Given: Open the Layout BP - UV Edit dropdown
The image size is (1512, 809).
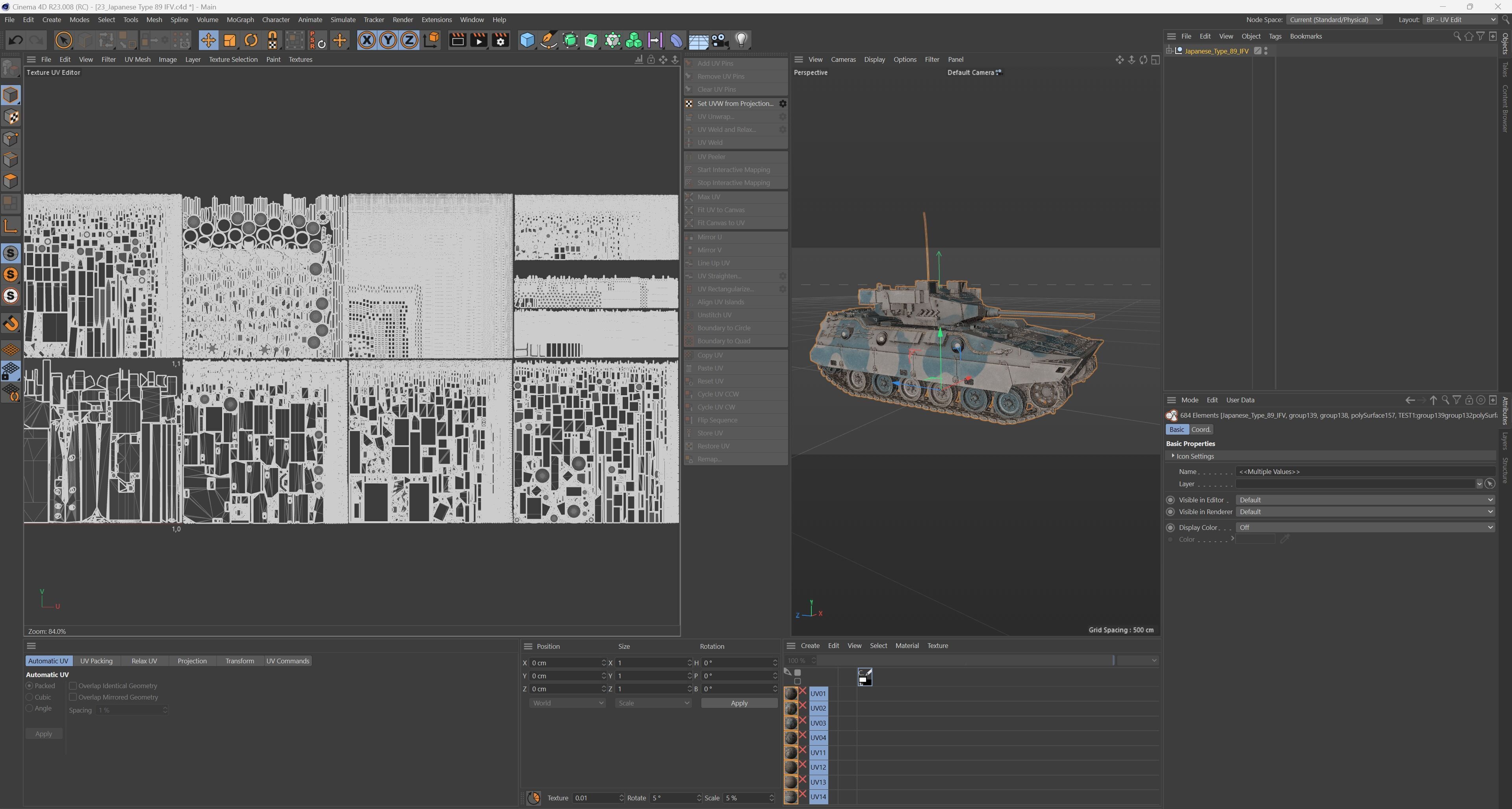Looking at the screenshot, I should pyautogui.click(x=1460, y=19).
